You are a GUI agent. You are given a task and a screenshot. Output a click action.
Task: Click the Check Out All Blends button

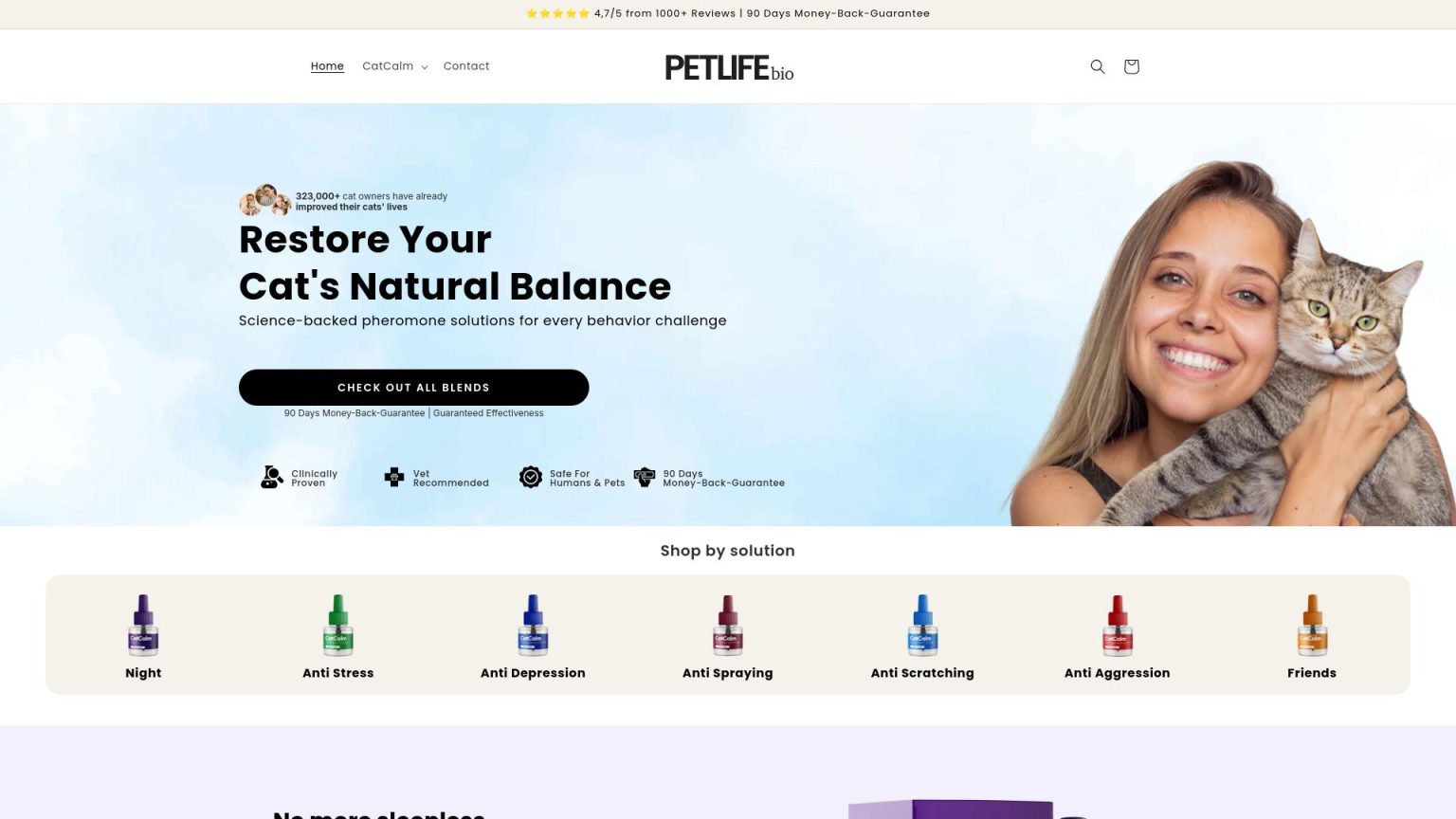pos(413,388)
